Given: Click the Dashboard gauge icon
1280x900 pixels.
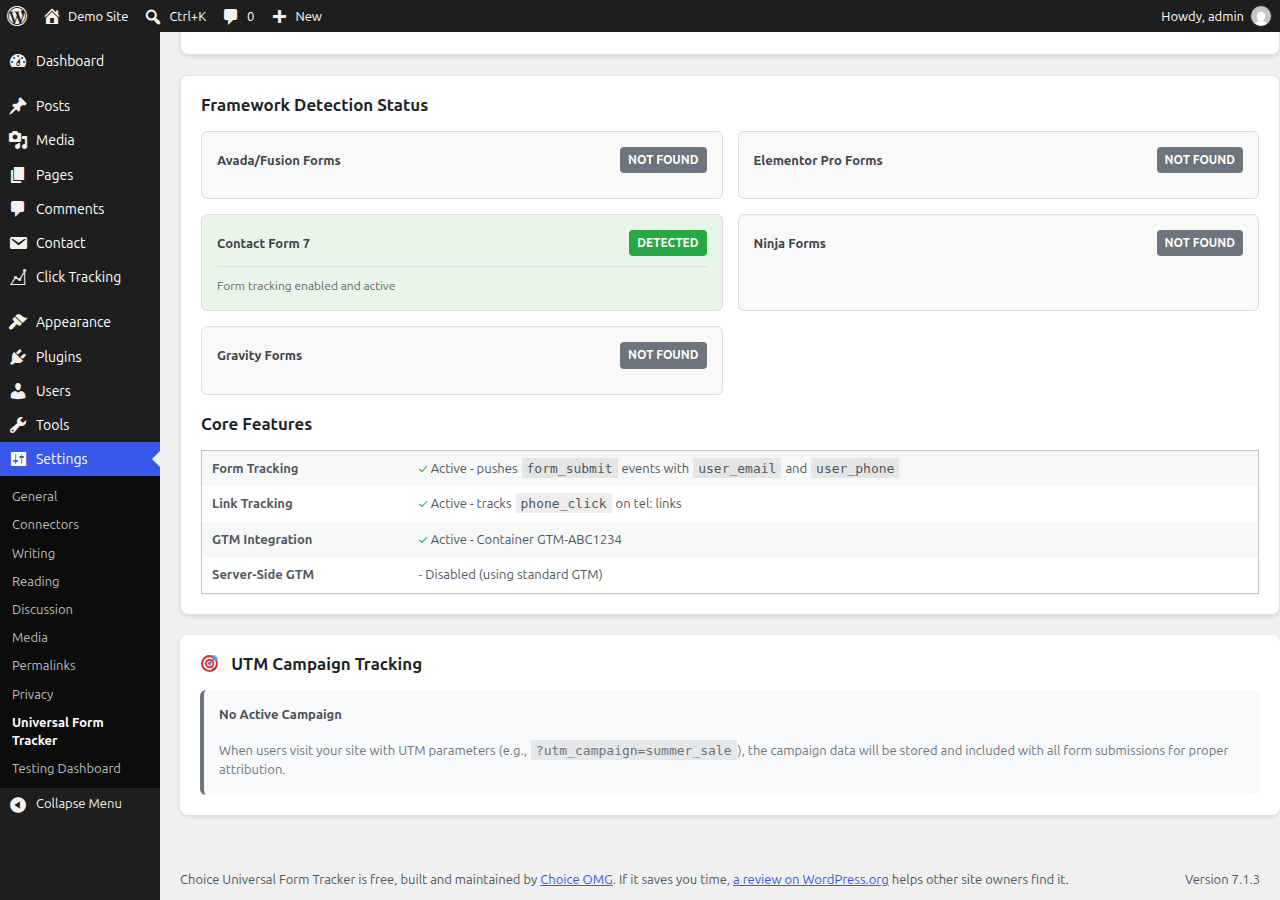Looking at the screenshot, I should [x=18, y=61].
